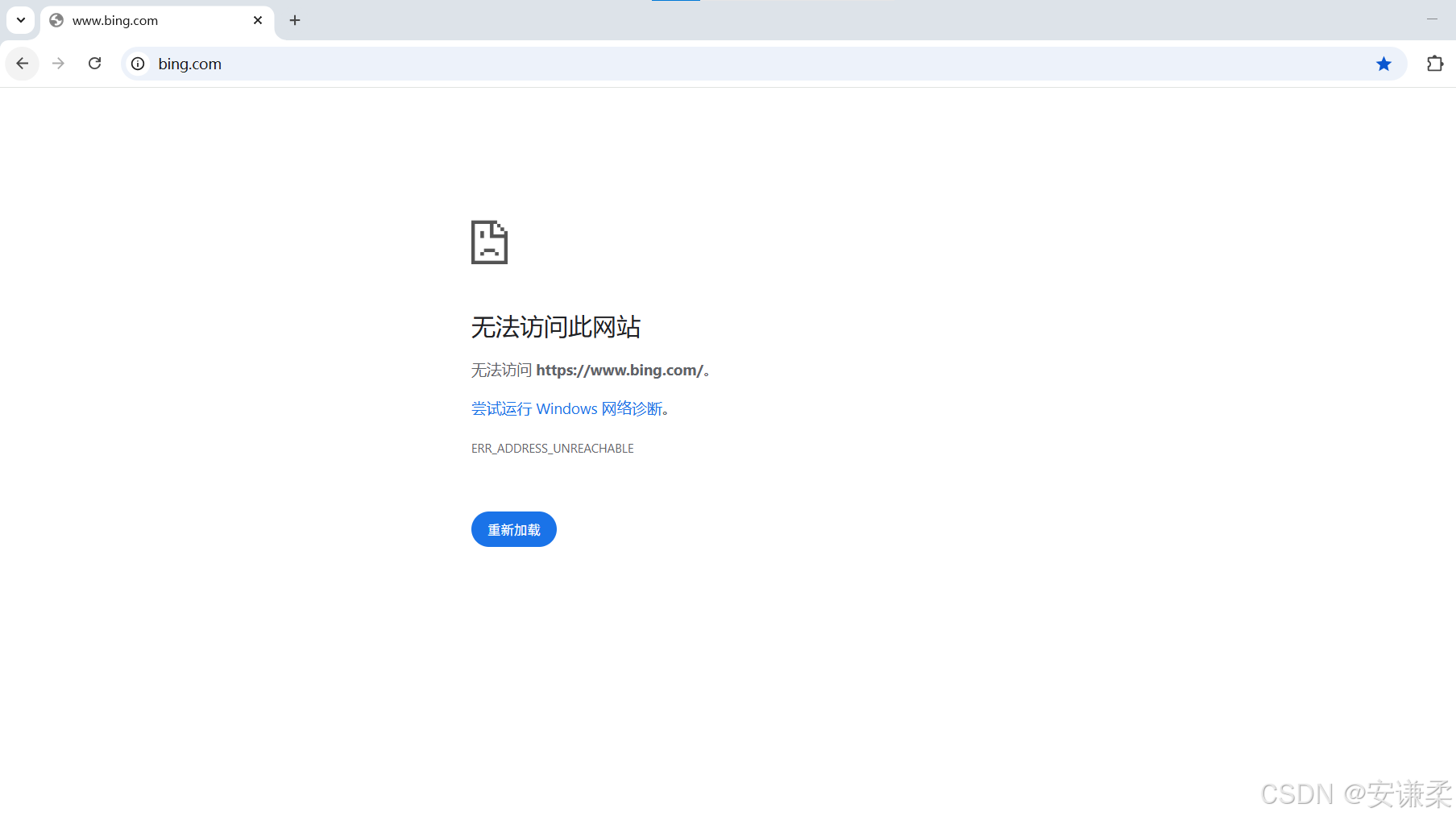Viewport: 1456px width, 820px height.
Task: Reload the page from toolbar
Action: click(94, 64)
